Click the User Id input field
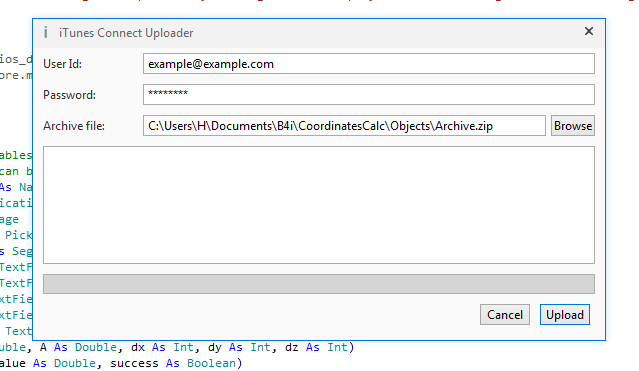Image resolution: width=639 pixels, height=371 pixels. pyautogui.click(x=368, y=64)
